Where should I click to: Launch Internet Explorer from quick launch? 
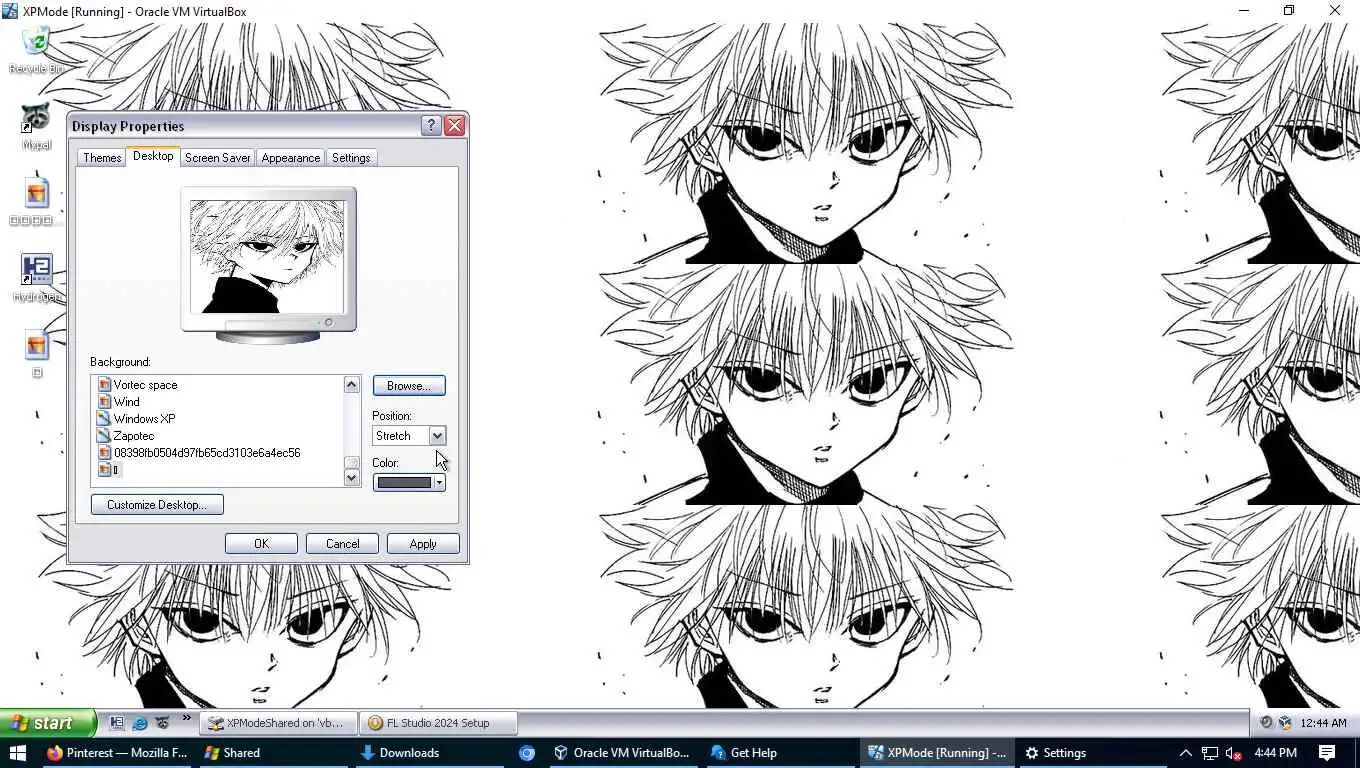(x=140, y=723)
